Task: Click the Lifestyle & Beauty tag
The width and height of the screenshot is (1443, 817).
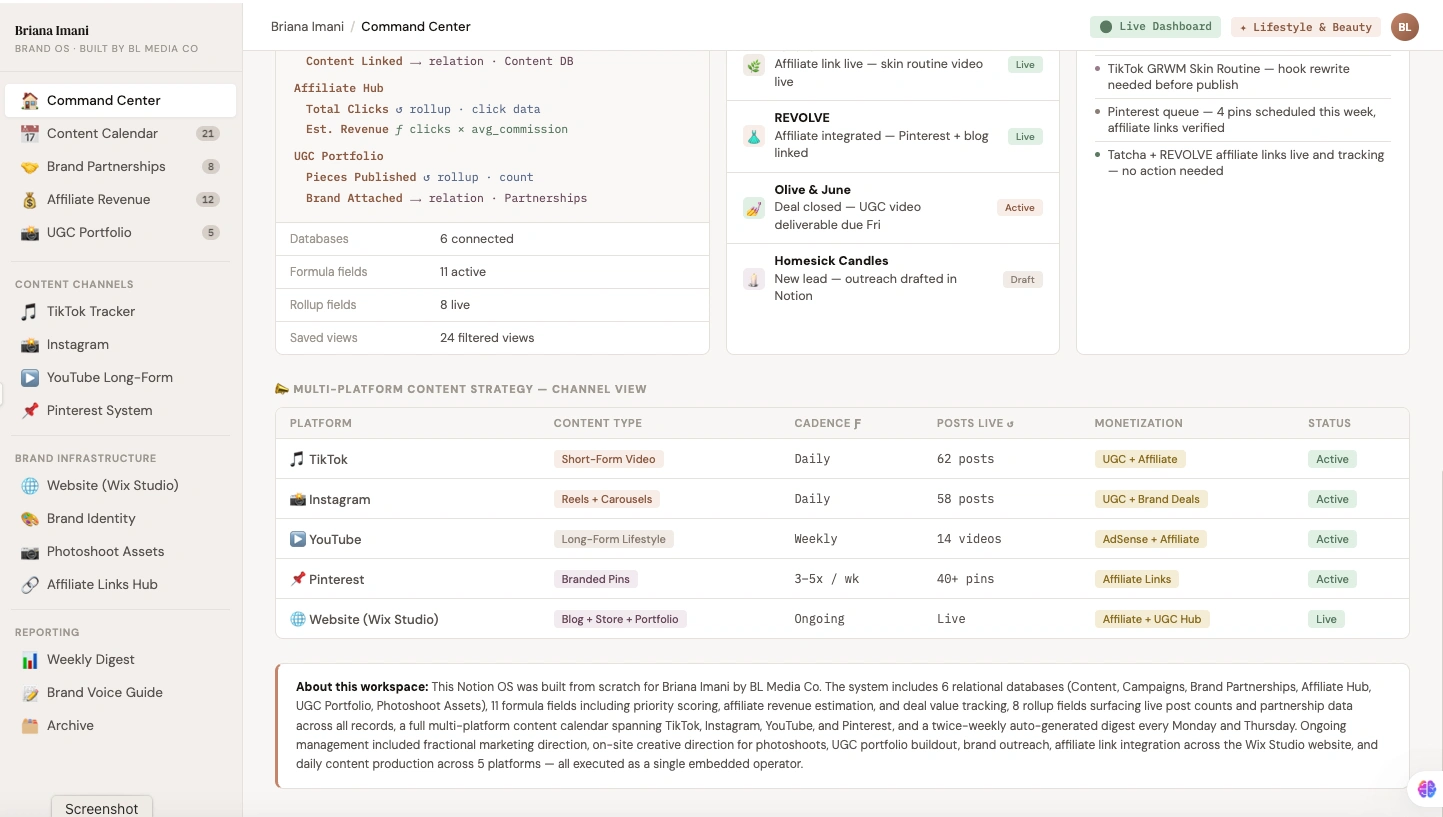Action: click(x=1305, y=27)
